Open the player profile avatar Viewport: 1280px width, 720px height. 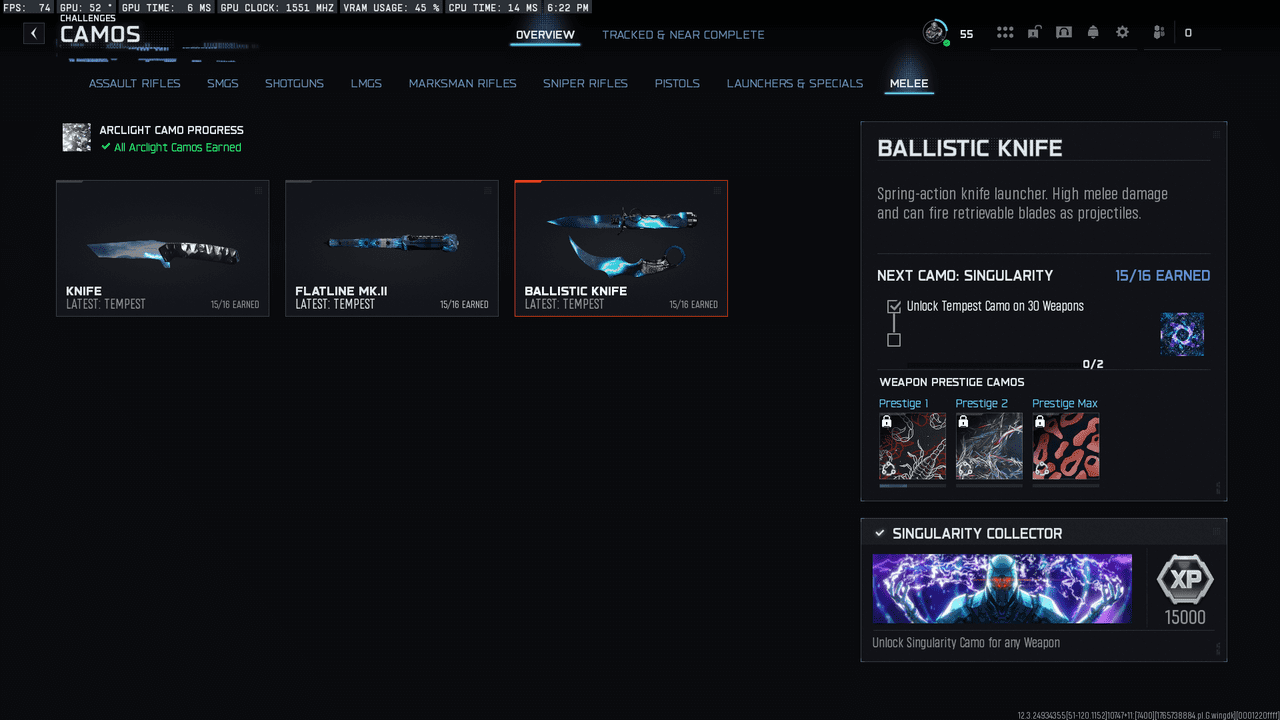[x=936, y=33]
